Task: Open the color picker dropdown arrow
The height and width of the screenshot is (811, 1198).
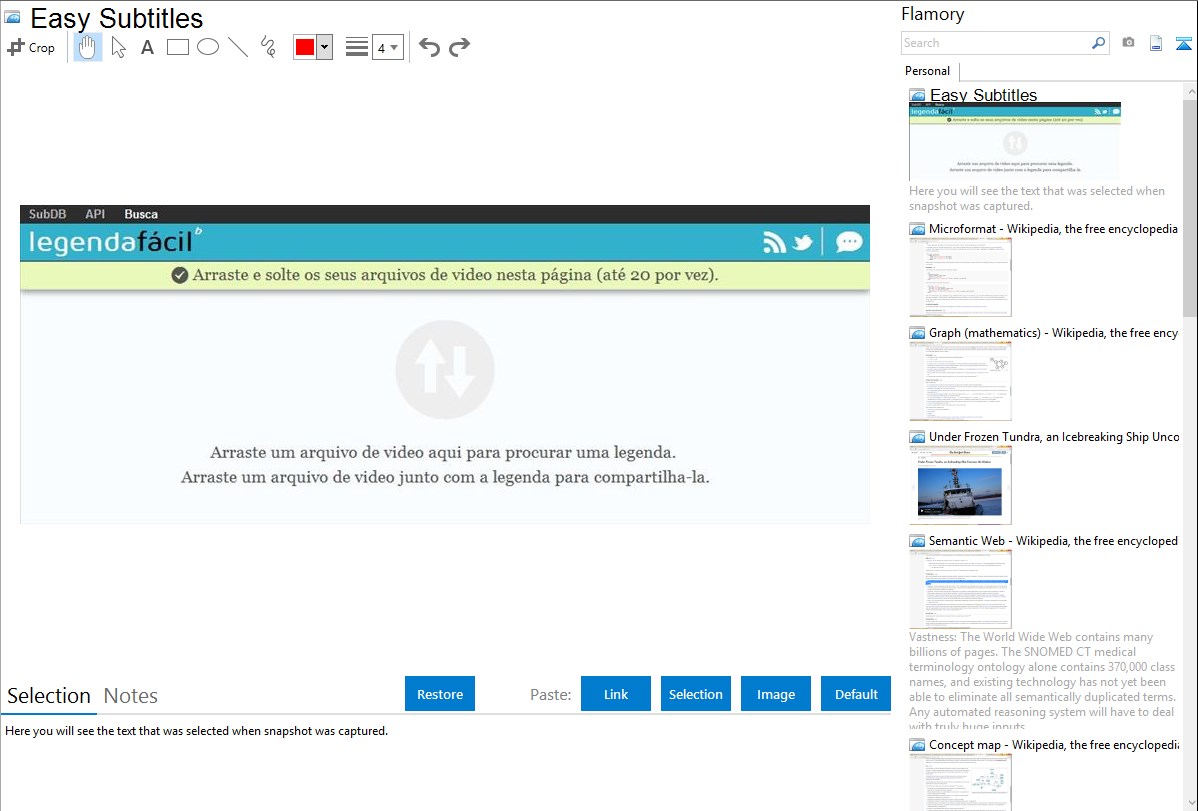Action: tap(325, 47)
